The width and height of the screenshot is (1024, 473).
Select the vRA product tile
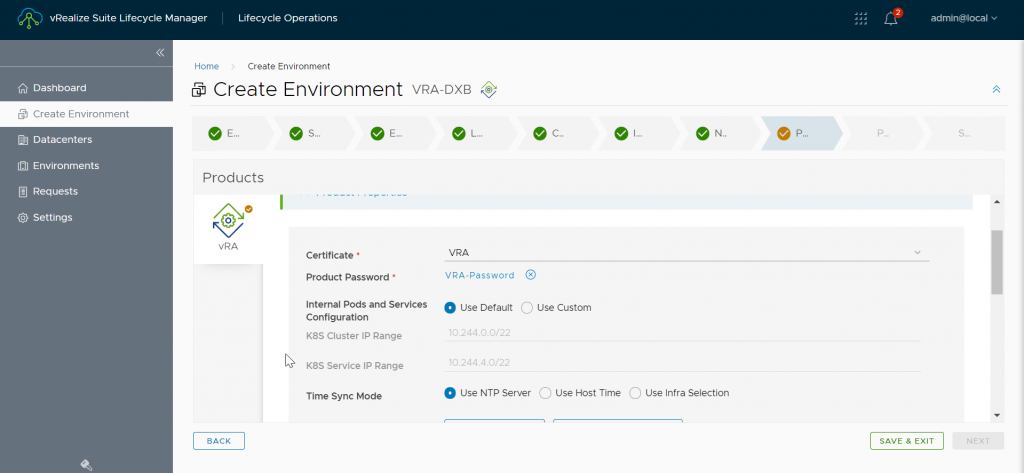229,229
